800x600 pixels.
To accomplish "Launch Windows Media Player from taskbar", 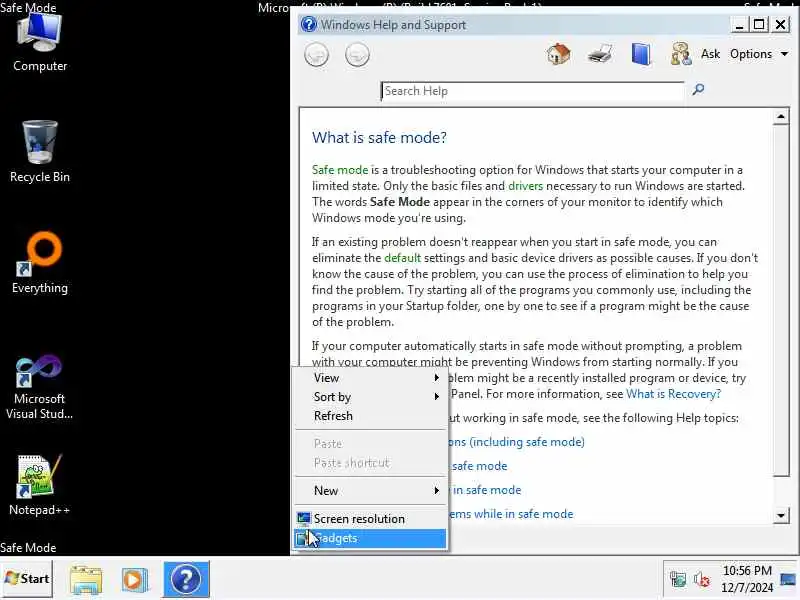I will coord(135,580).
